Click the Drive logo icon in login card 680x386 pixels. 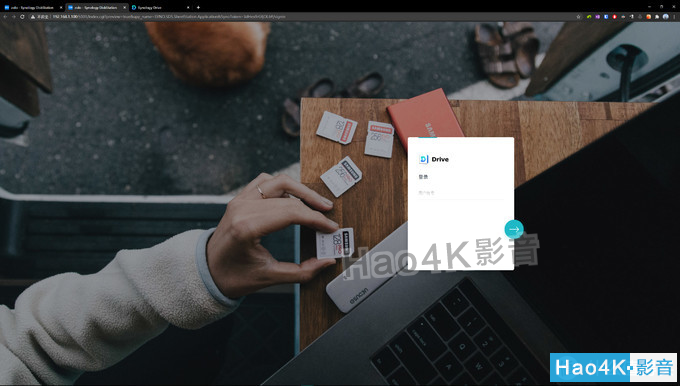pos(424,159)
